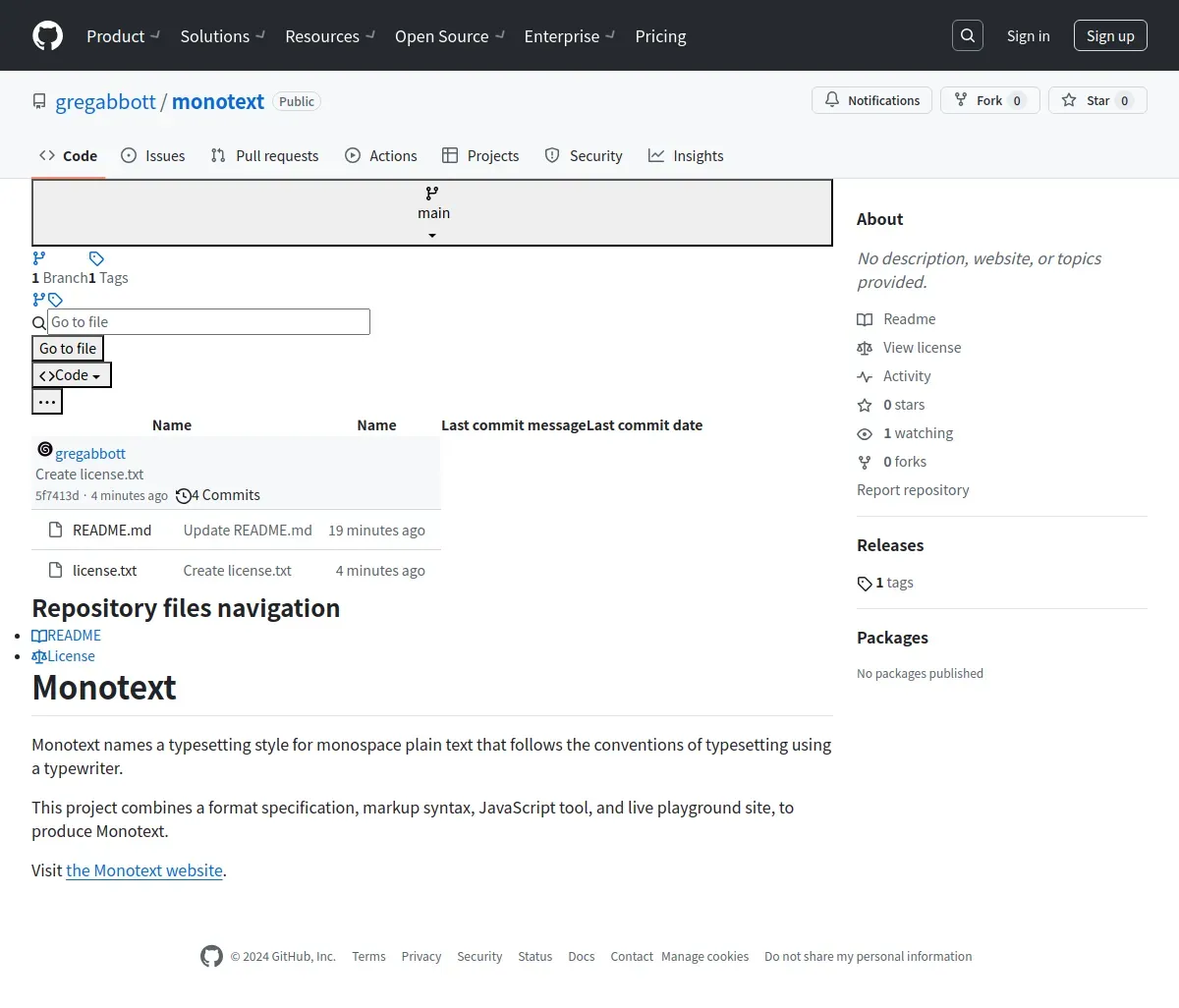
Task: Click the pulse icon beside Activity
Action: (865, 376)
